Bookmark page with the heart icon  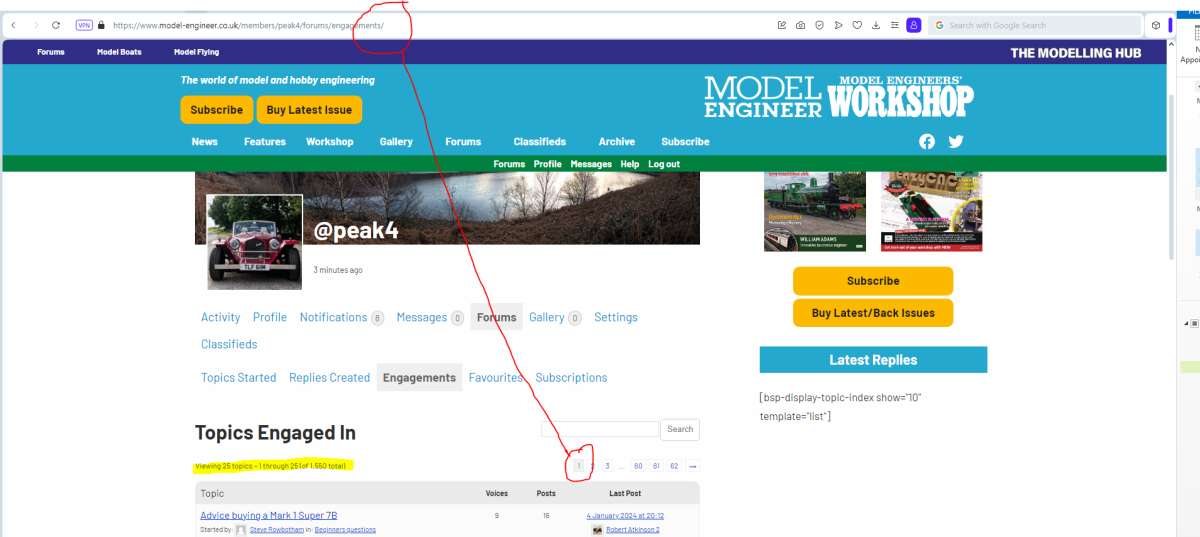[x=857, y=25]
